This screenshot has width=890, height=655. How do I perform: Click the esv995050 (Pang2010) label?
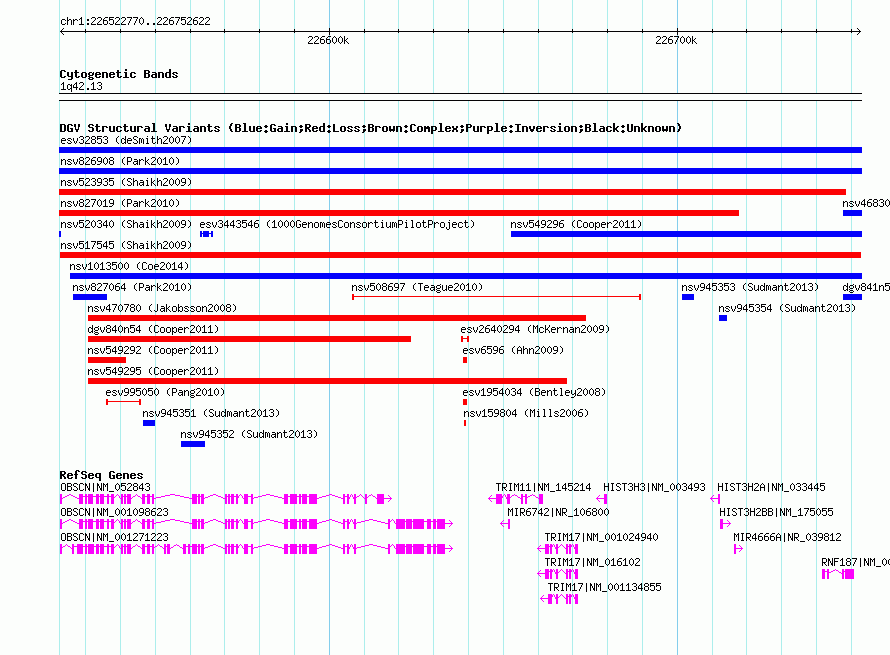pyautogui.click(x=165, y=392)
